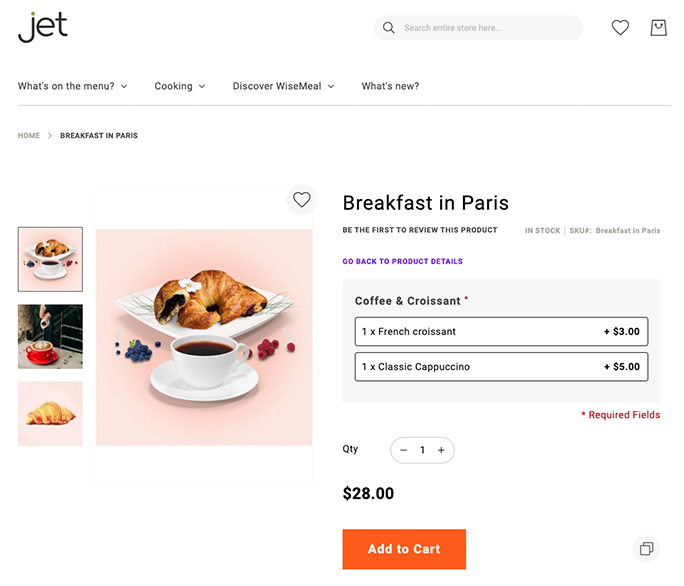The image size is (684, 586).
Task: Click "Be the first to review" link
Action: [419, 231]
